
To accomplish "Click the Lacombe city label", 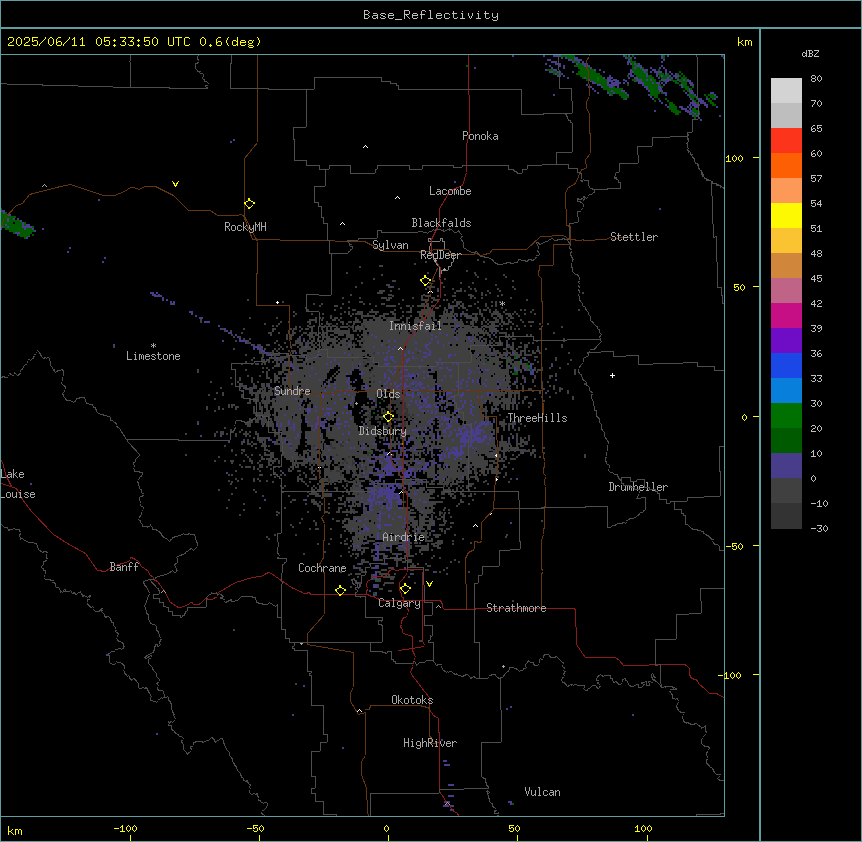I will [x=450, y=191].
